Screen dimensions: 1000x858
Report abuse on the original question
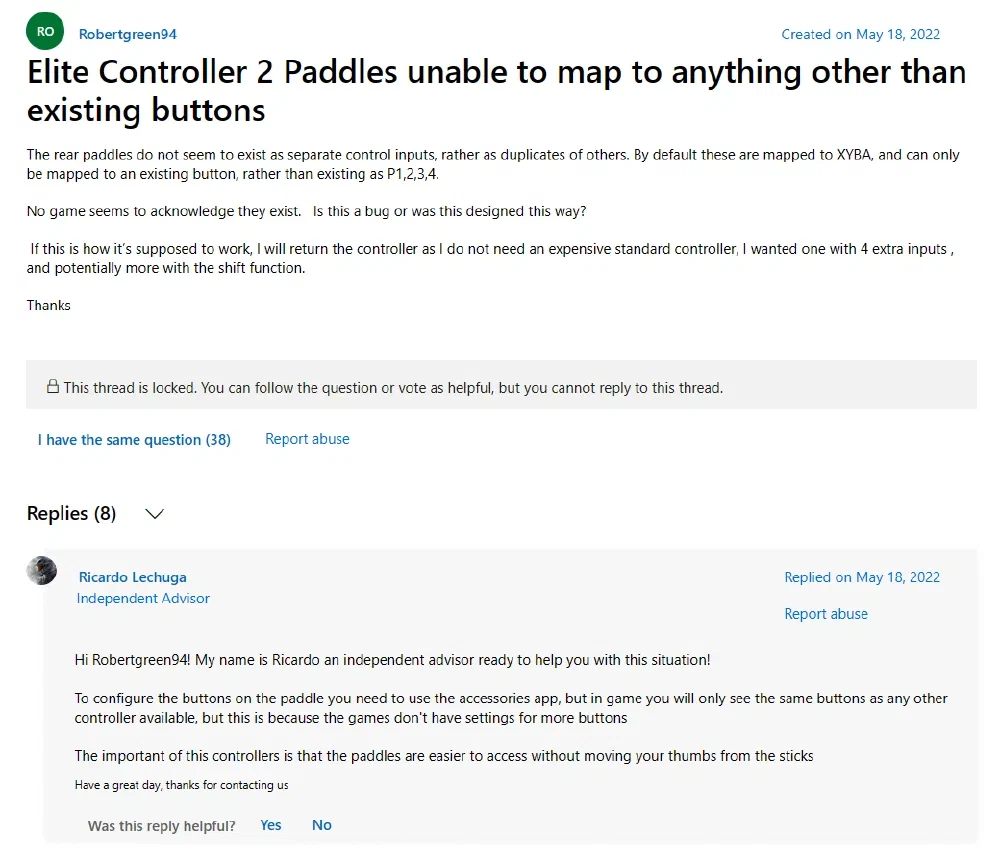(307, 439)
